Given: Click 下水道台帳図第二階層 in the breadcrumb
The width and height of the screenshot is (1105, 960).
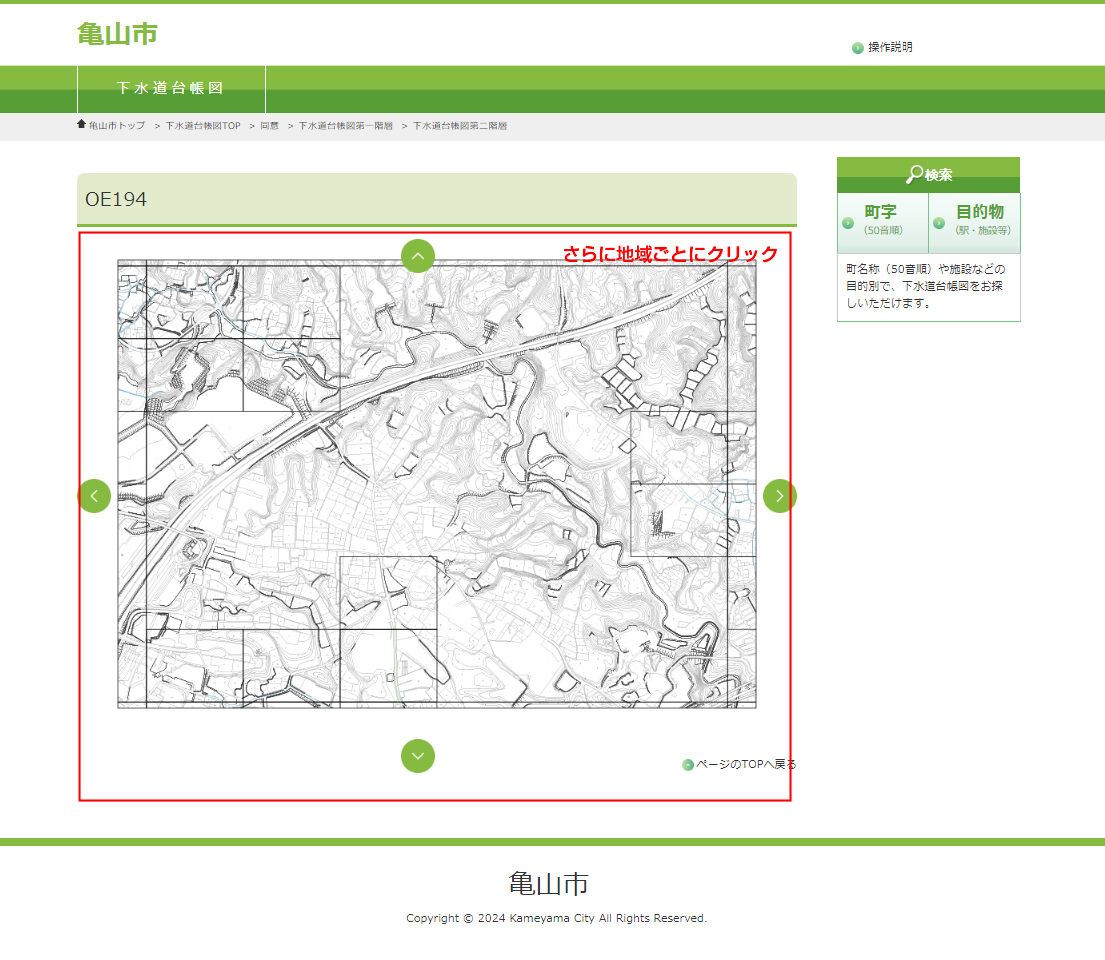Looking at the screenshot, I should (459, 126).
